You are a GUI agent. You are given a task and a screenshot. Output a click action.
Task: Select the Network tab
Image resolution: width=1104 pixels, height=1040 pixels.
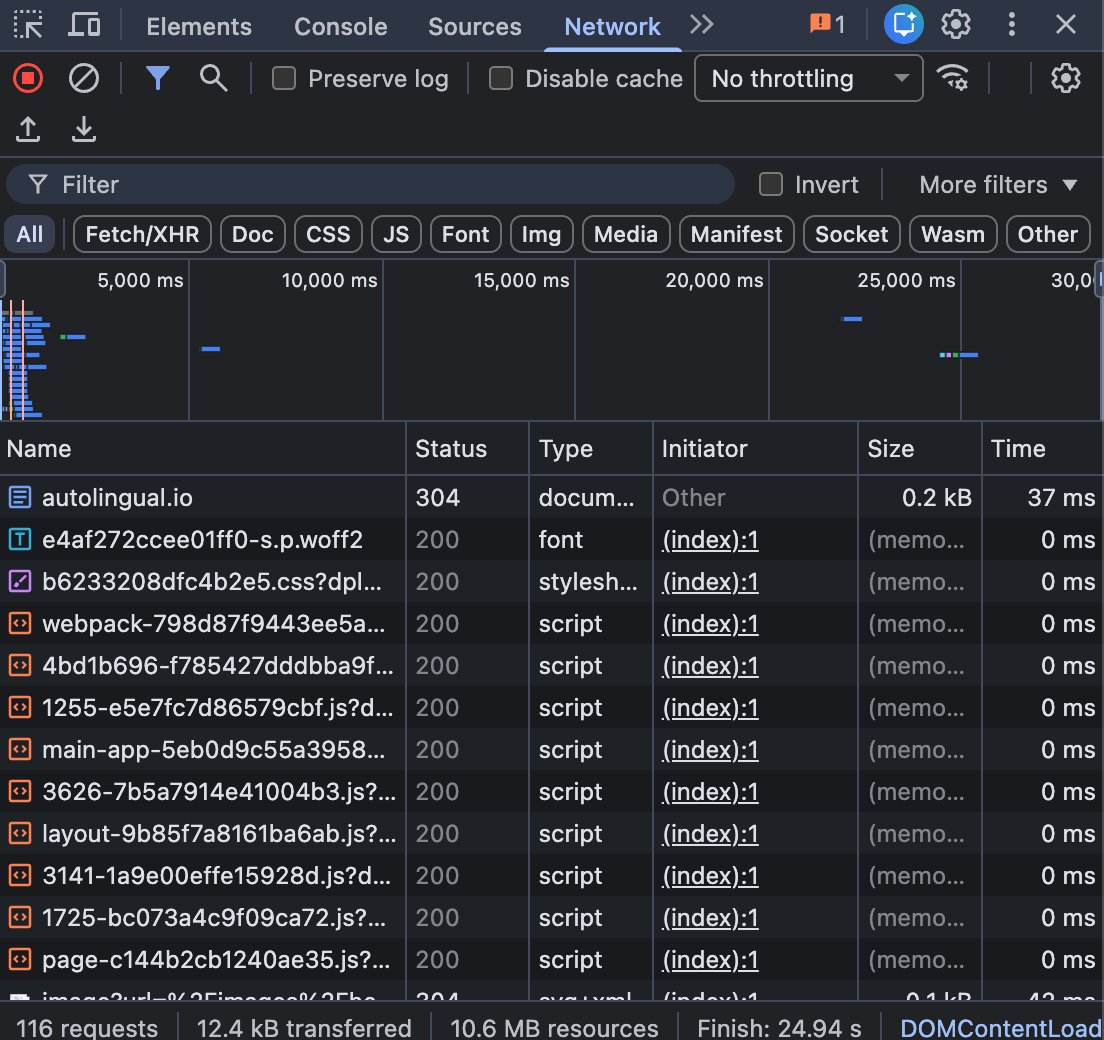pos(613,26)
